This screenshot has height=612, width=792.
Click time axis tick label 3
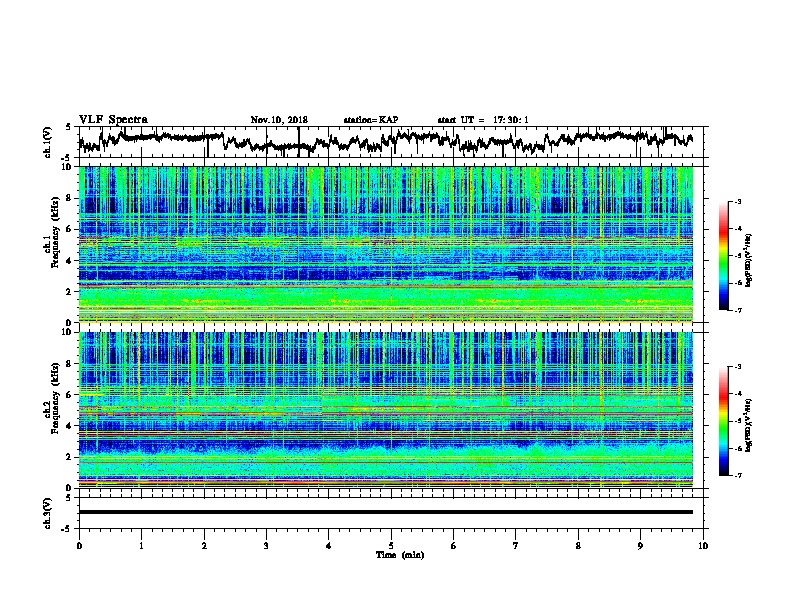tap(266, 546)
